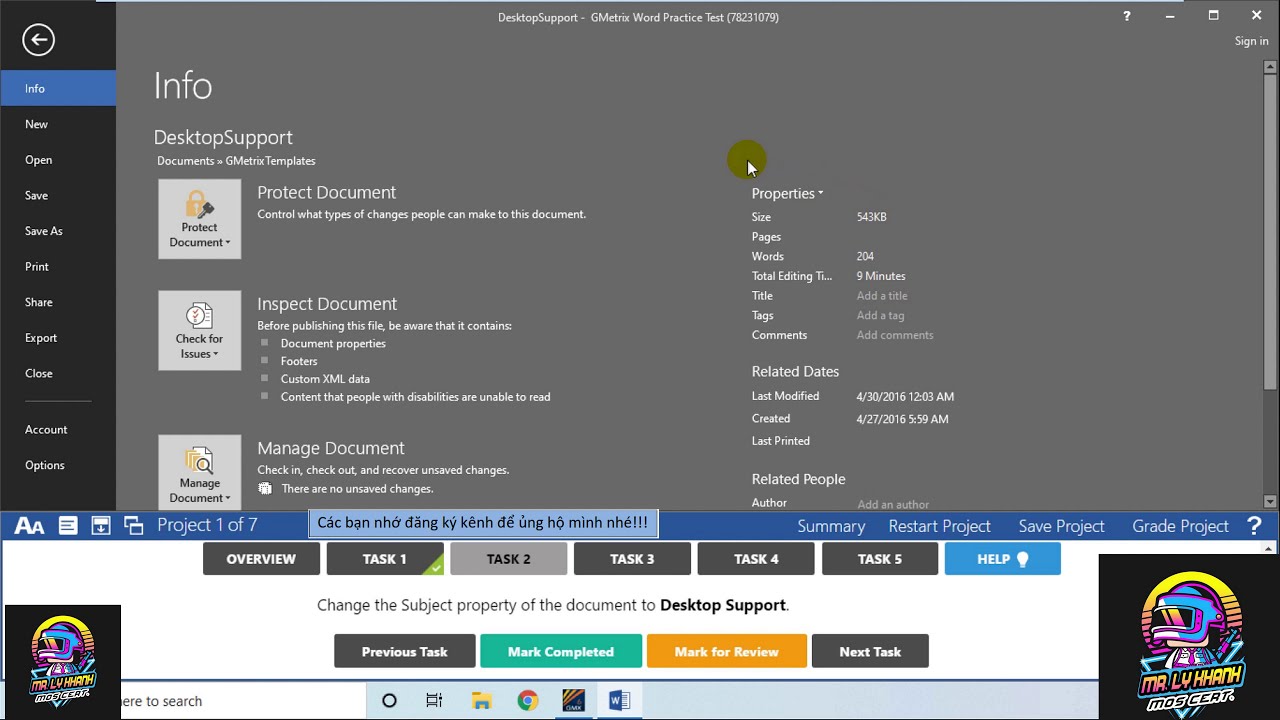Click the Add comments field
The width and height of the screenshot is (1280, 720).
coord(895,335)
